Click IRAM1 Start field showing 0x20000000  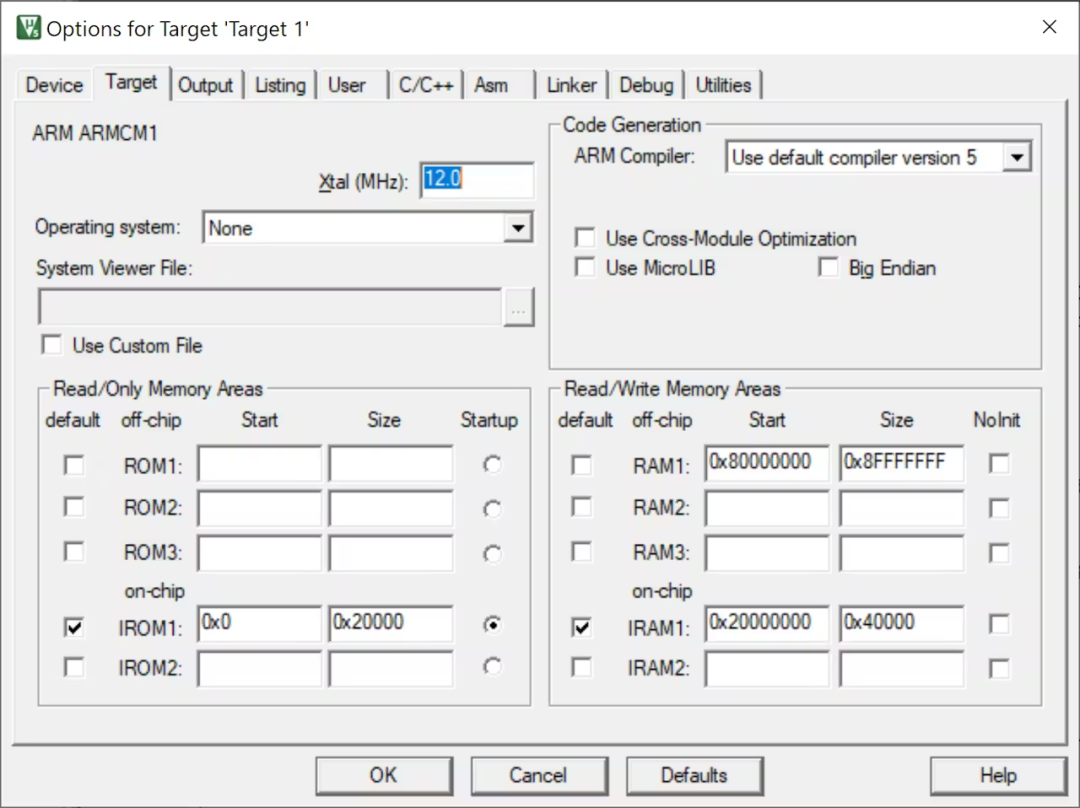pyautogui.click(x=767, y=624)
